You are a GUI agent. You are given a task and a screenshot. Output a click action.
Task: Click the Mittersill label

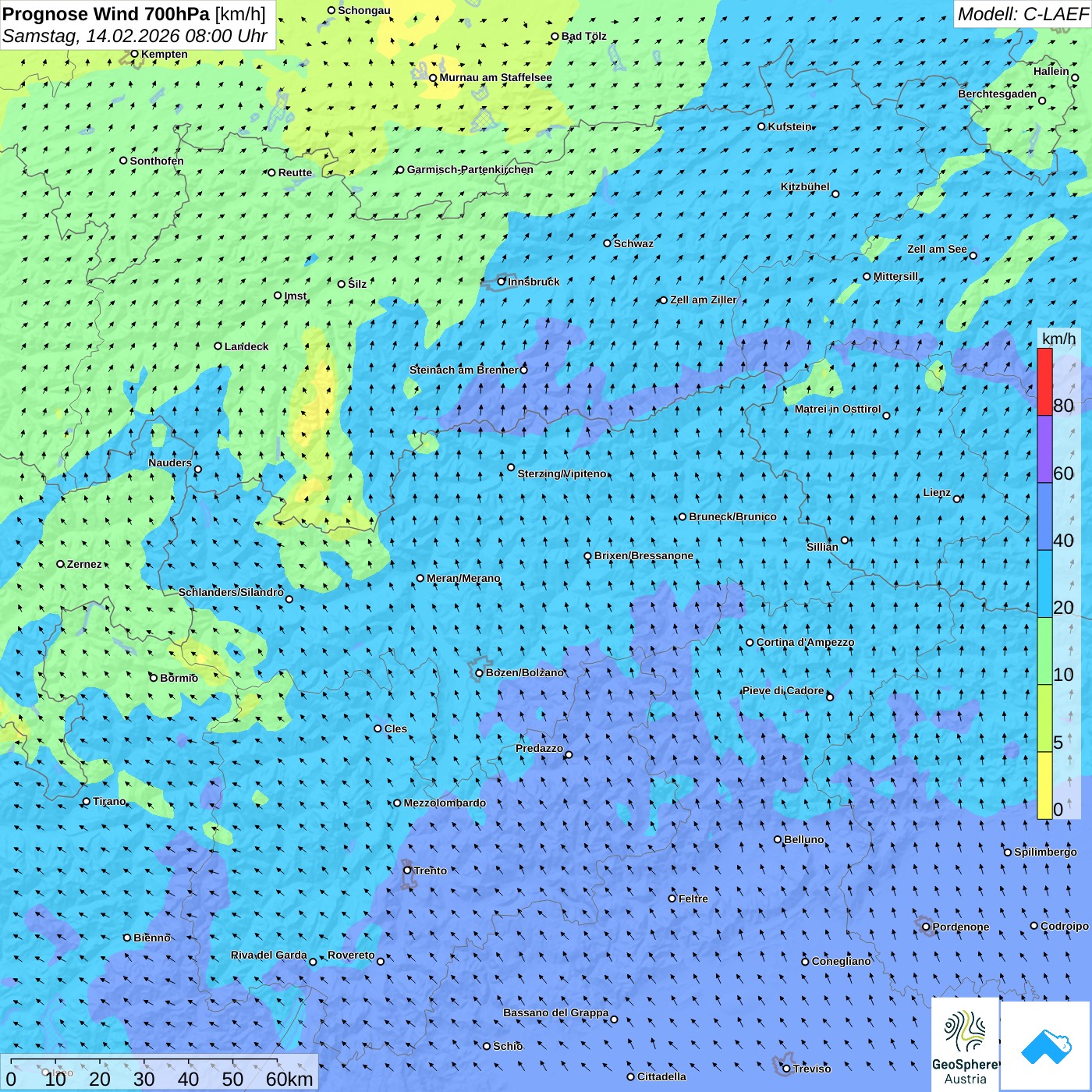[895, 276]
